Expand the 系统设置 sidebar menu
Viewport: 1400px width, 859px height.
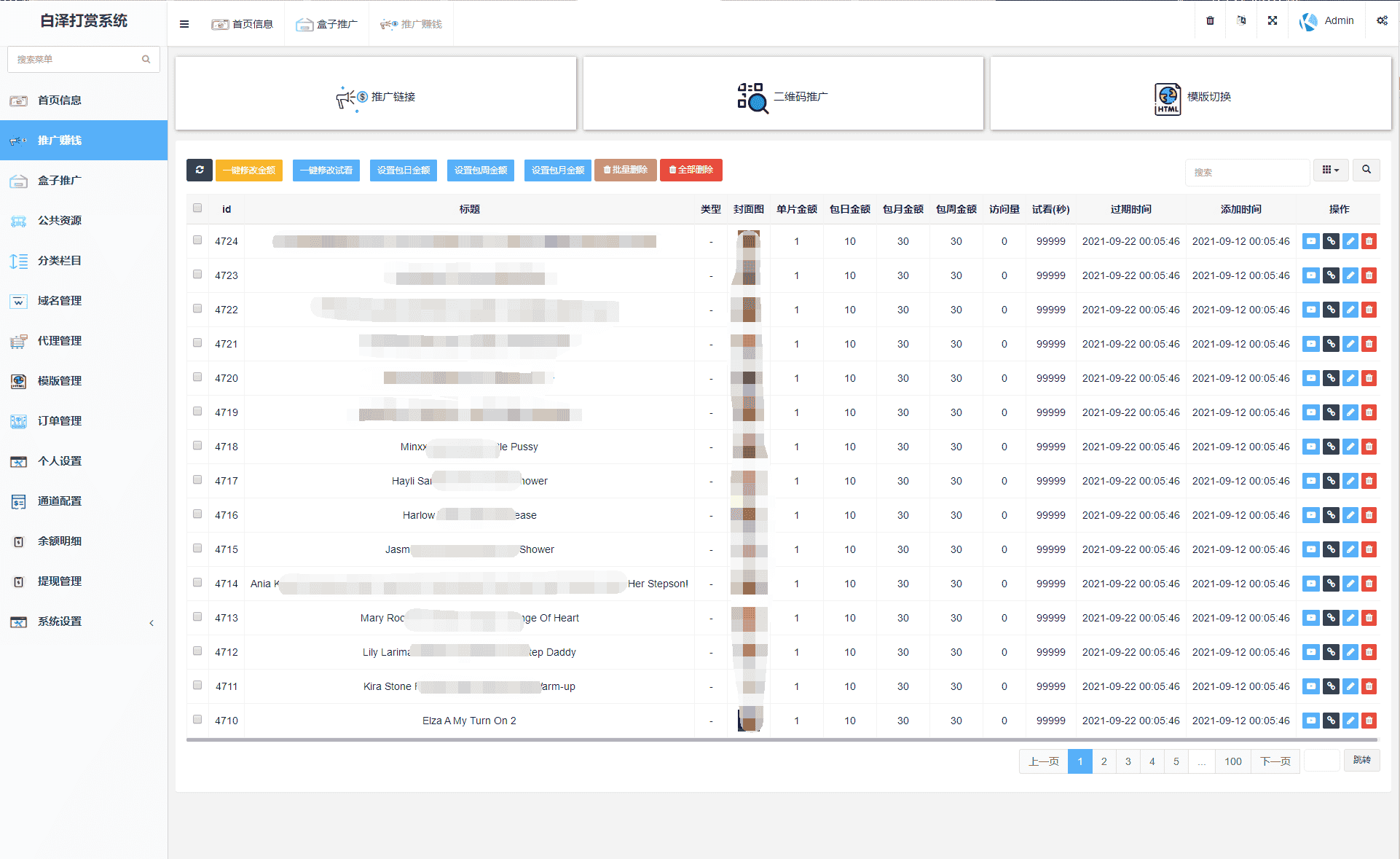[x=60, y=621]
